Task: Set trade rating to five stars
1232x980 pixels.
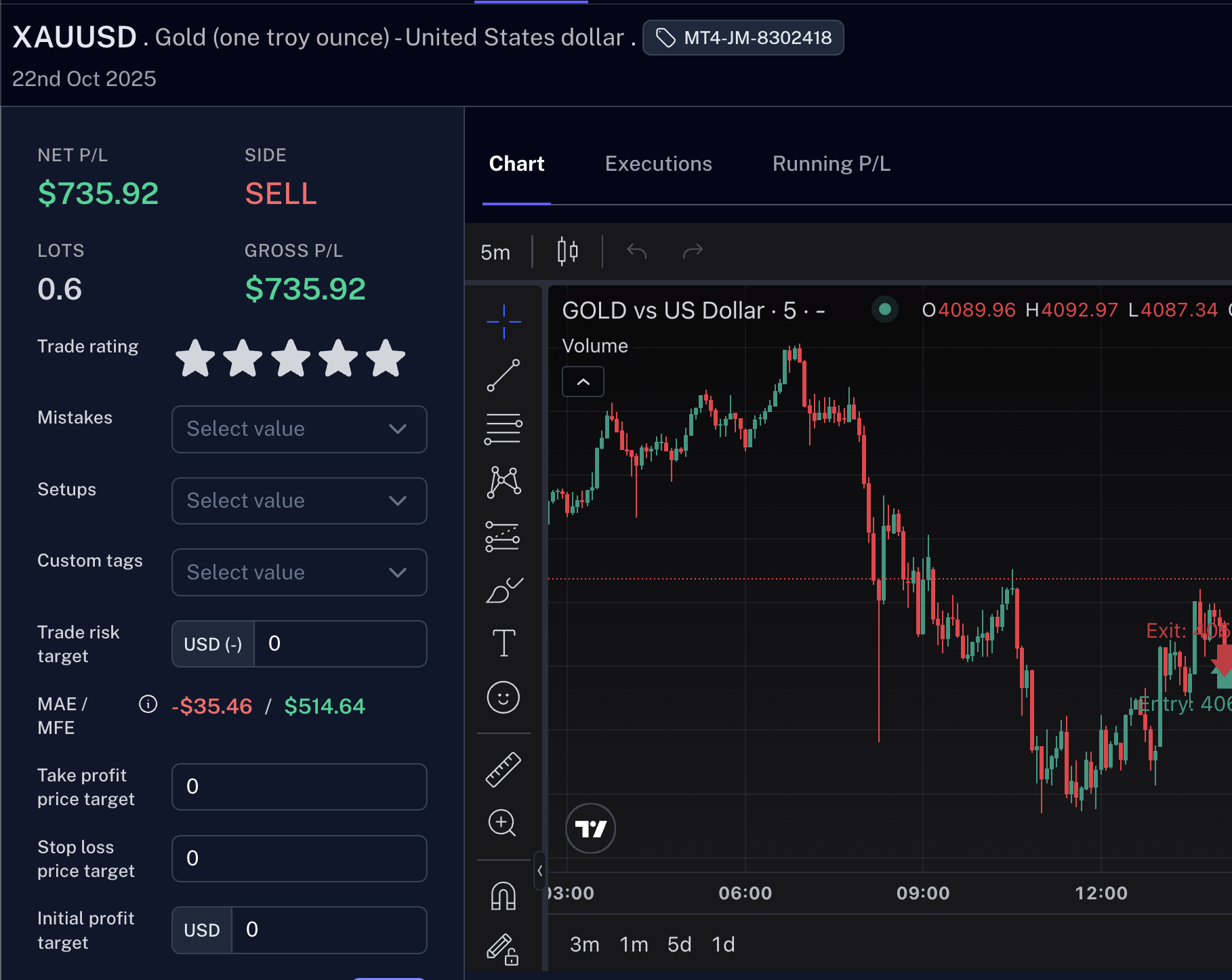Action: point(384,359)
